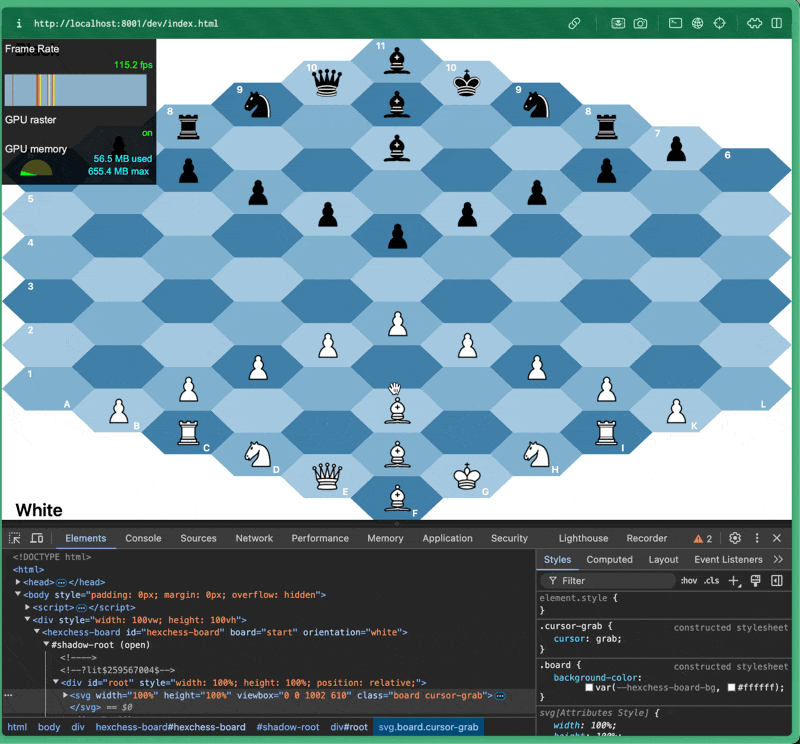Collapse the hexchess-board element node

(37, 632)
